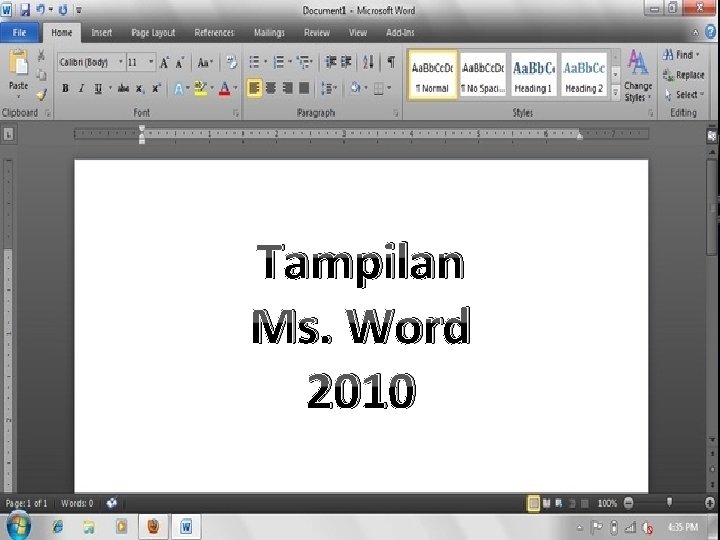Toggle Justify alignment

[x=304, y=88]
